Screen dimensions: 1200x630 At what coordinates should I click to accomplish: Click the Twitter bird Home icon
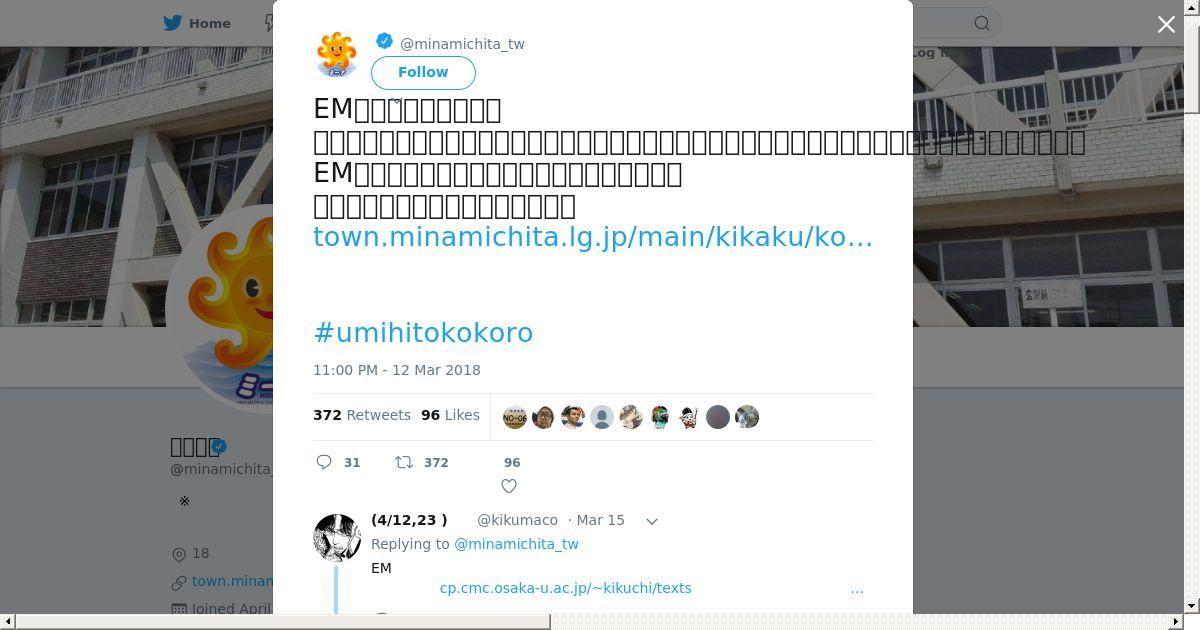[x=173, y=23]
